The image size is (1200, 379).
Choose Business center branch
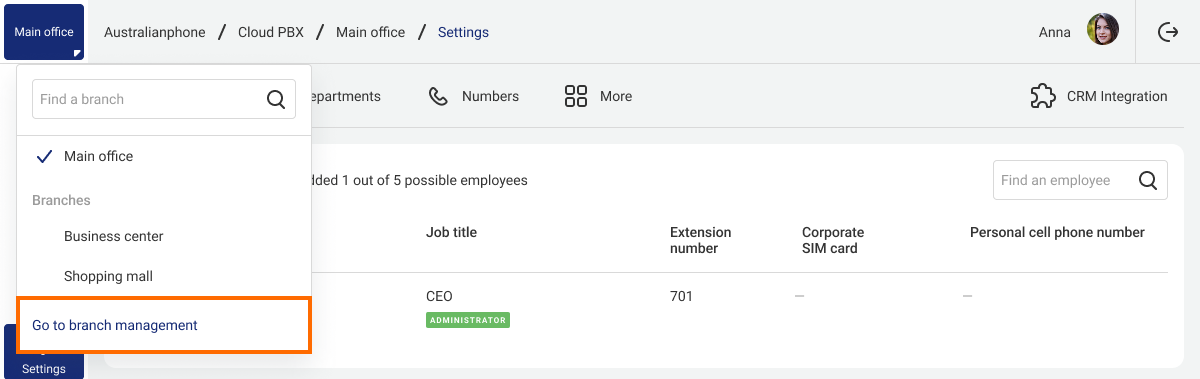click(x=113, y=236)
